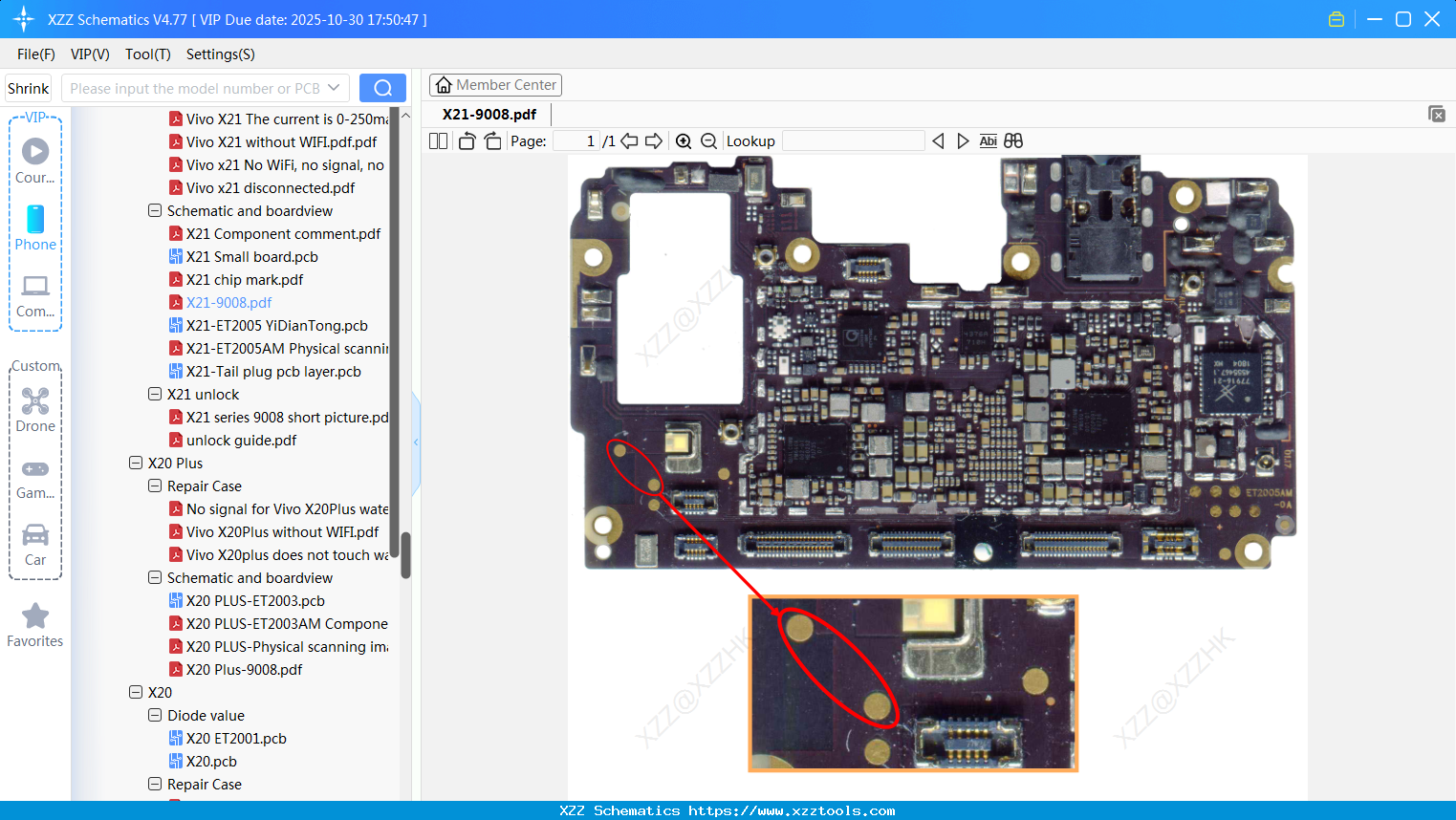Collapse the X21 unlock folder

point(155,394)
